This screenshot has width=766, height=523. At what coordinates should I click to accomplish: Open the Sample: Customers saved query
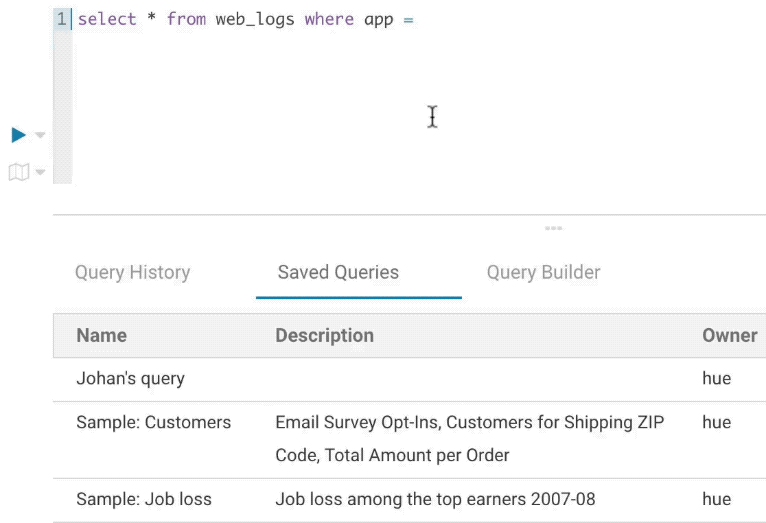(153, 422)
